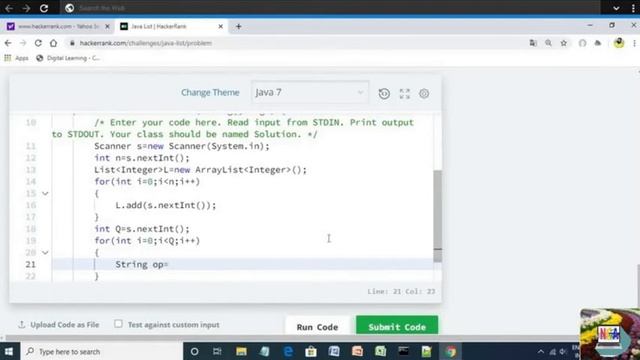The width and height of the screenshot is (640, 360).
Task: Open editor settings gear icon
Action: (x=424, y=93)
